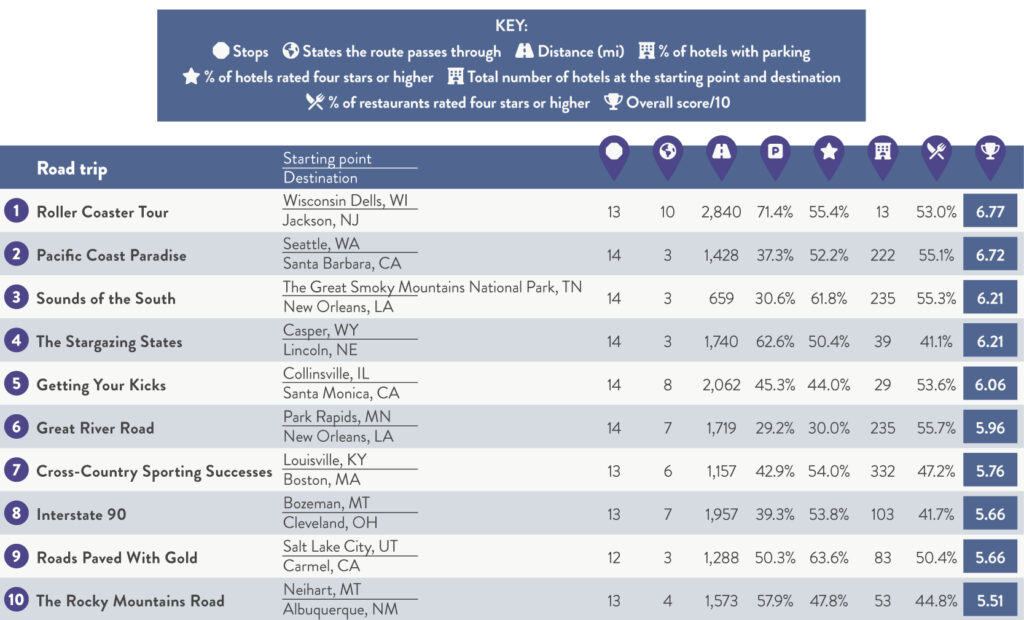Select the 5.51 overall score cell
1024x620 pixels.
[x=990, y=600]
